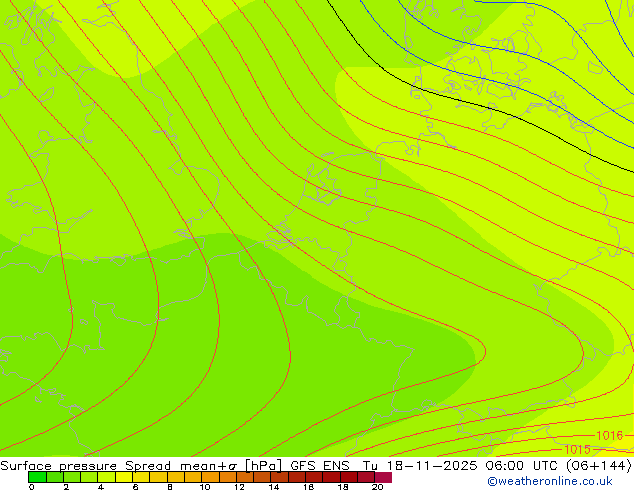Click the magenta legend swatch after 20
This screenshot has height=490, width=634.
pos(383,477)
